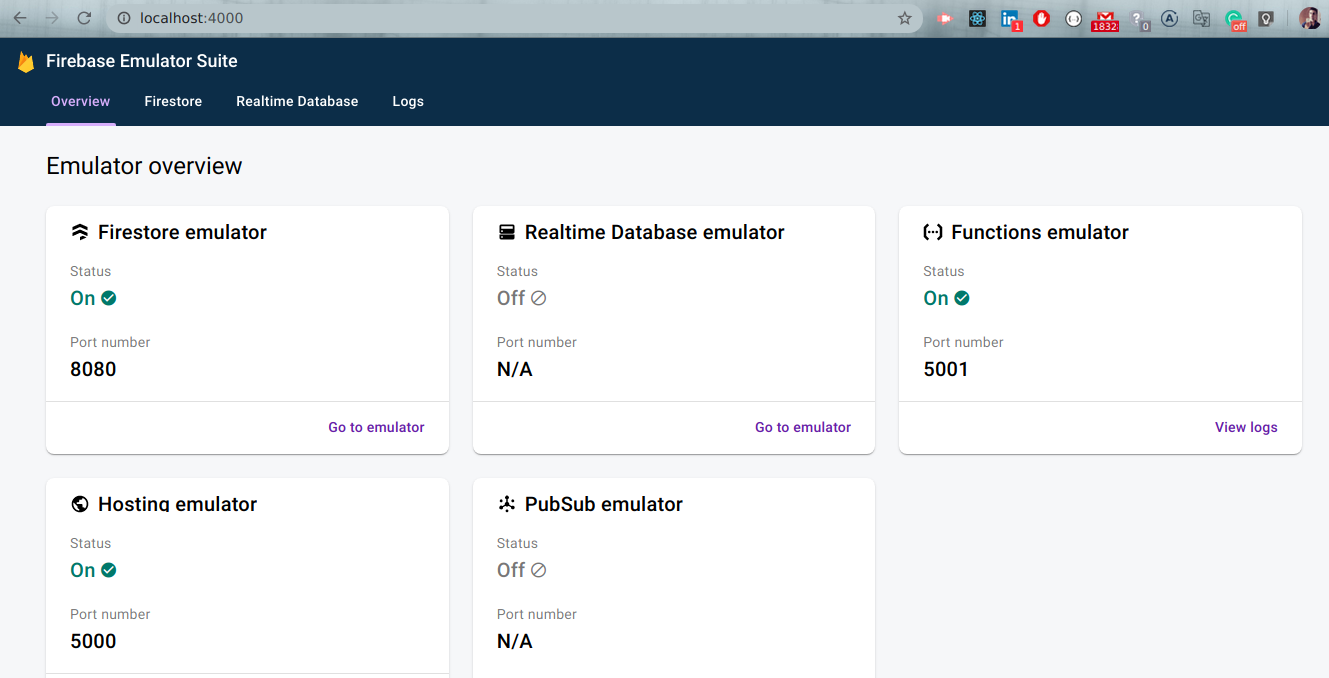Open the React Developer Tools extension
Screen dimensions: 1329x678
click(x=977, y=18)
